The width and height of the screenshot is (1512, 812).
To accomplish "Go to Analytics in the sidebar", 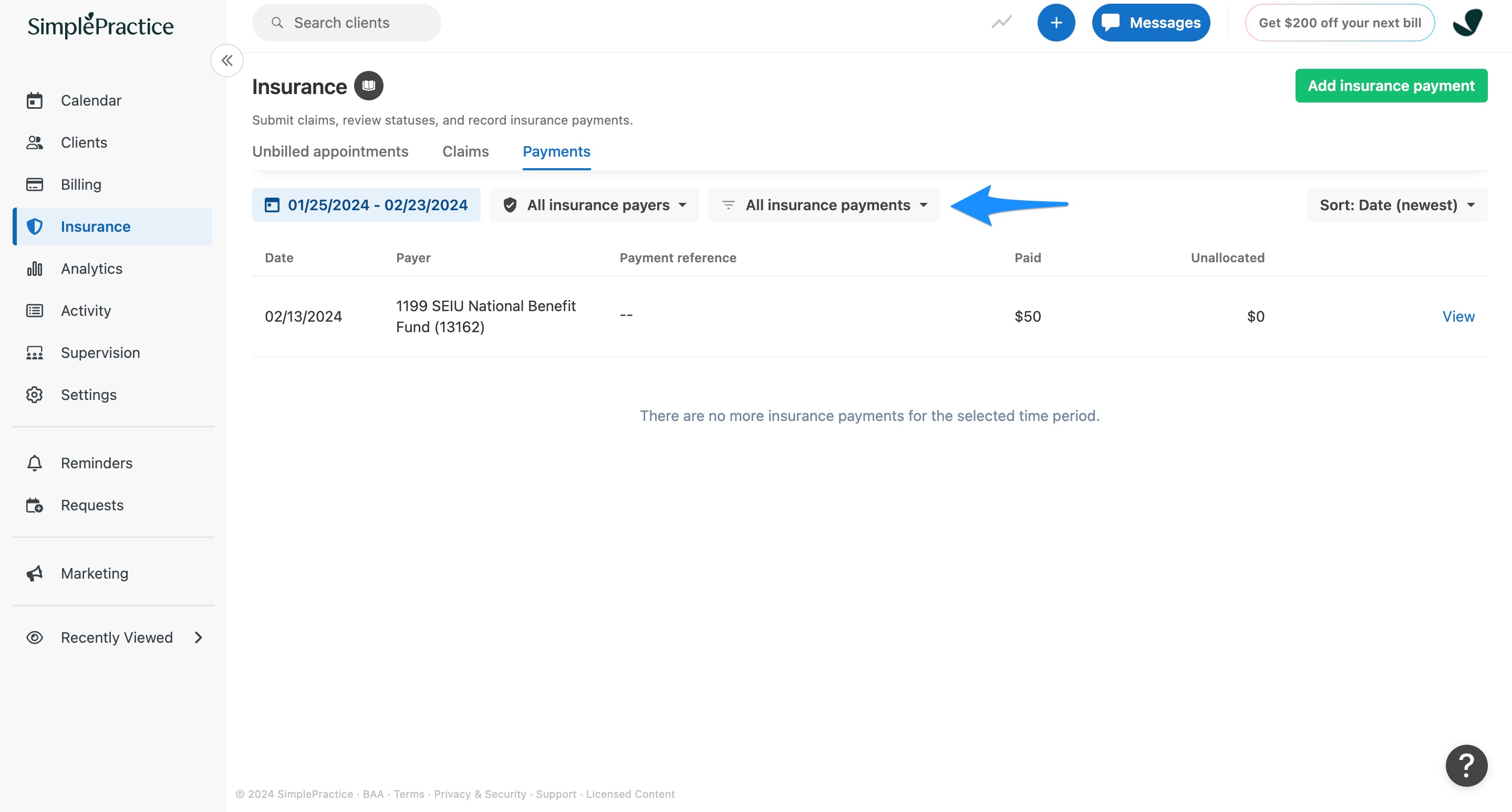I will click(112, 269).
